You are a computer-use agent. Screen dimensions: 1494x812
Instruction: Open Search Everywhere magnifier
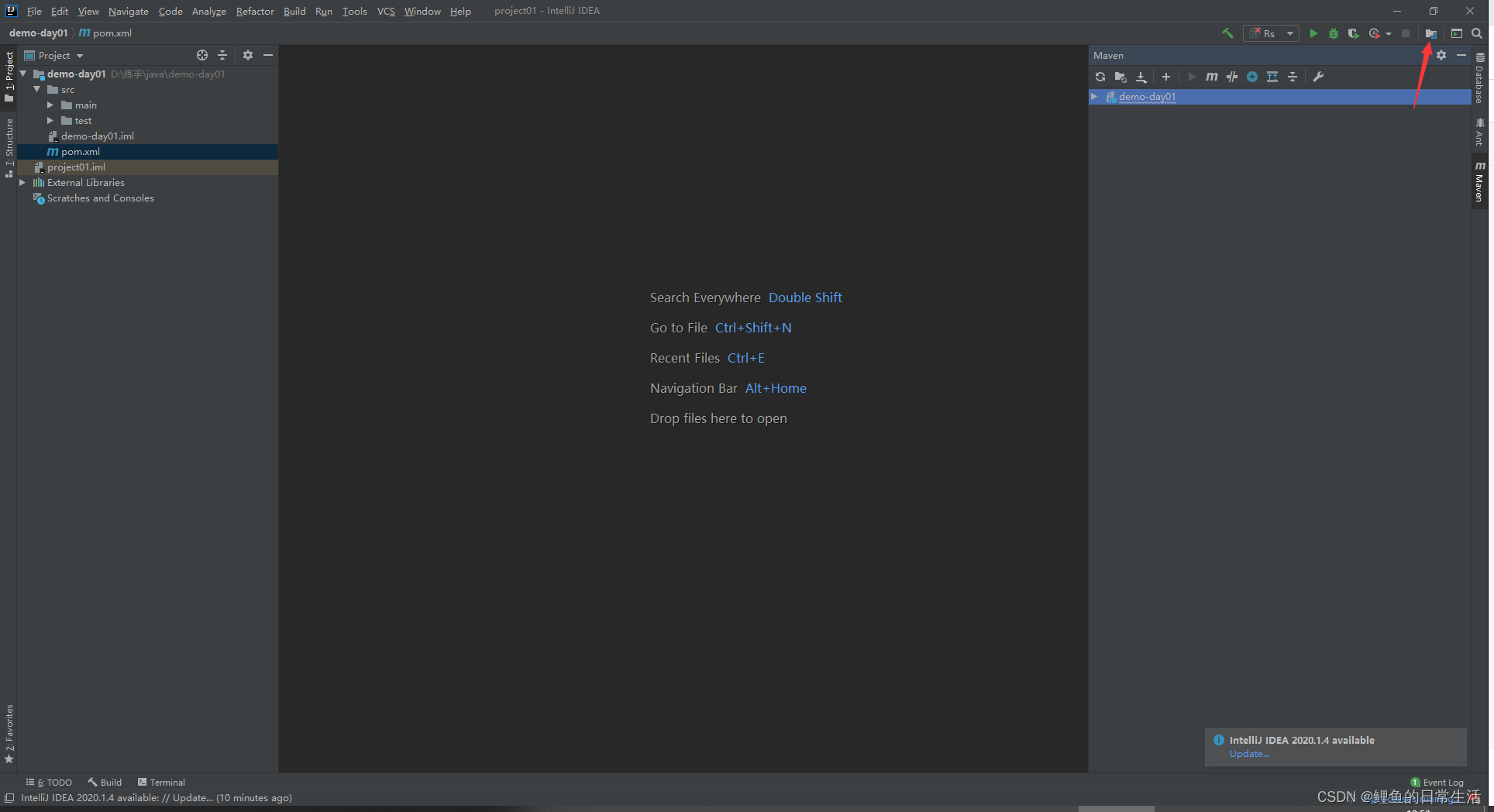(x=1477, y=33)
